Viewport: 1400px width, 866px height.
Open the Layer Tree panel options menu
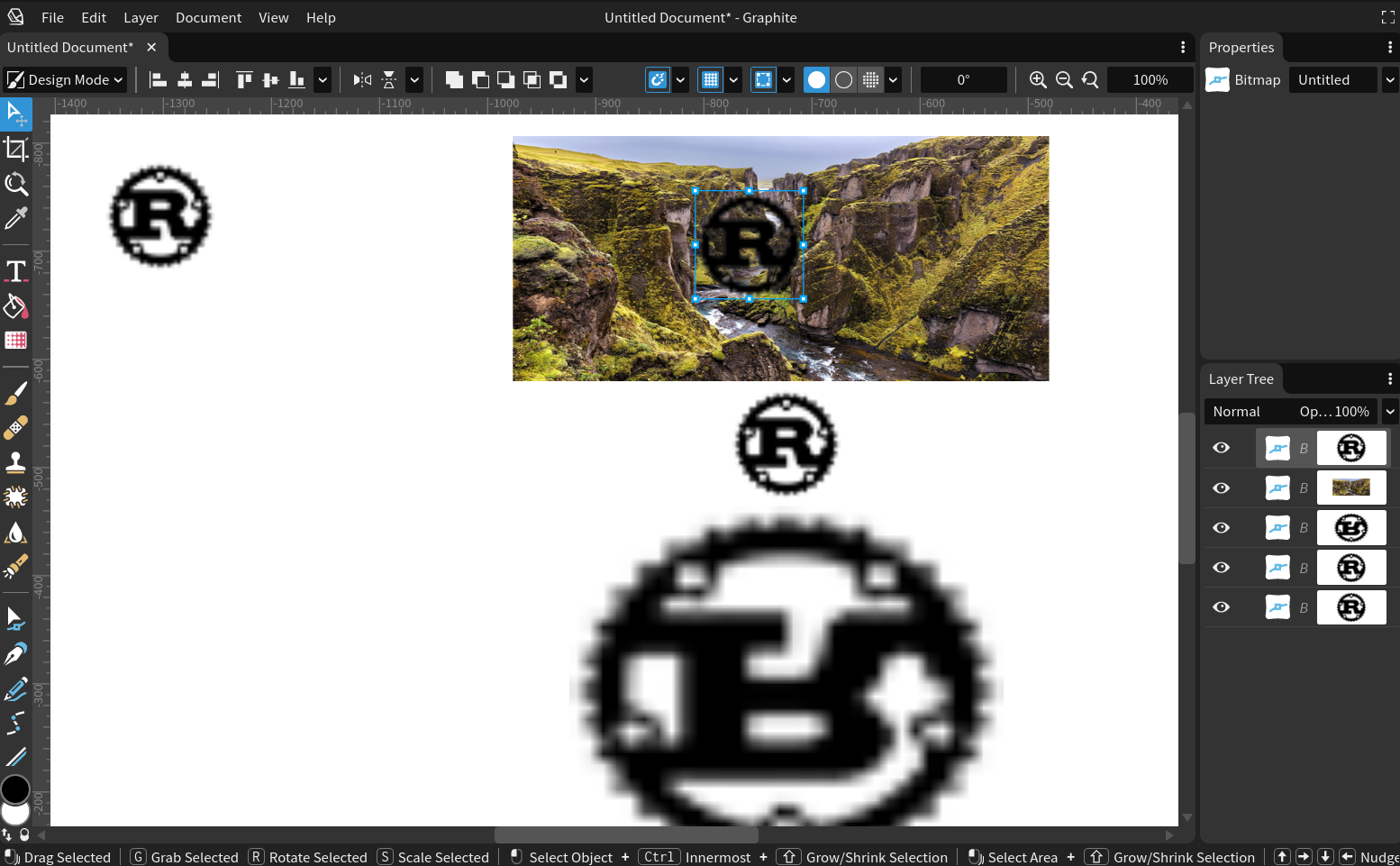1390,378
